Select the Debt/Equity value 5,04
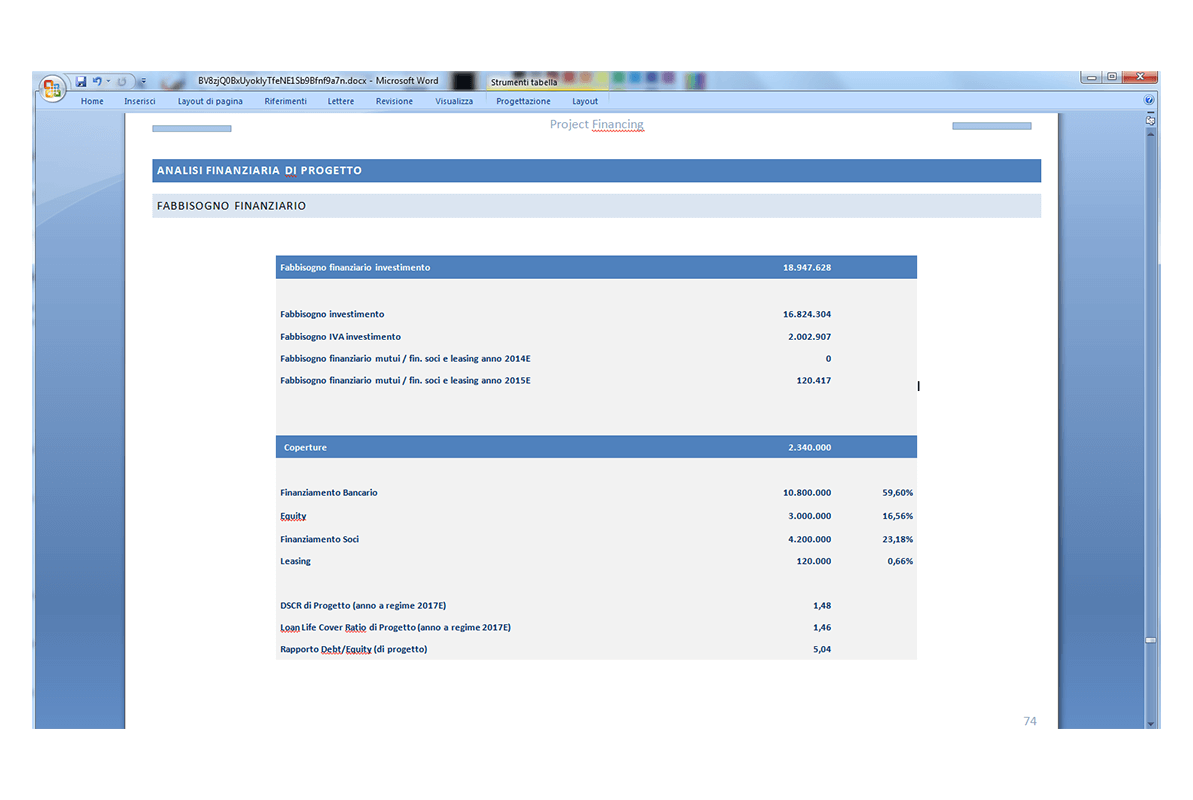The height and width of the screenshot is (800, 1193). (x=822, y=649)
